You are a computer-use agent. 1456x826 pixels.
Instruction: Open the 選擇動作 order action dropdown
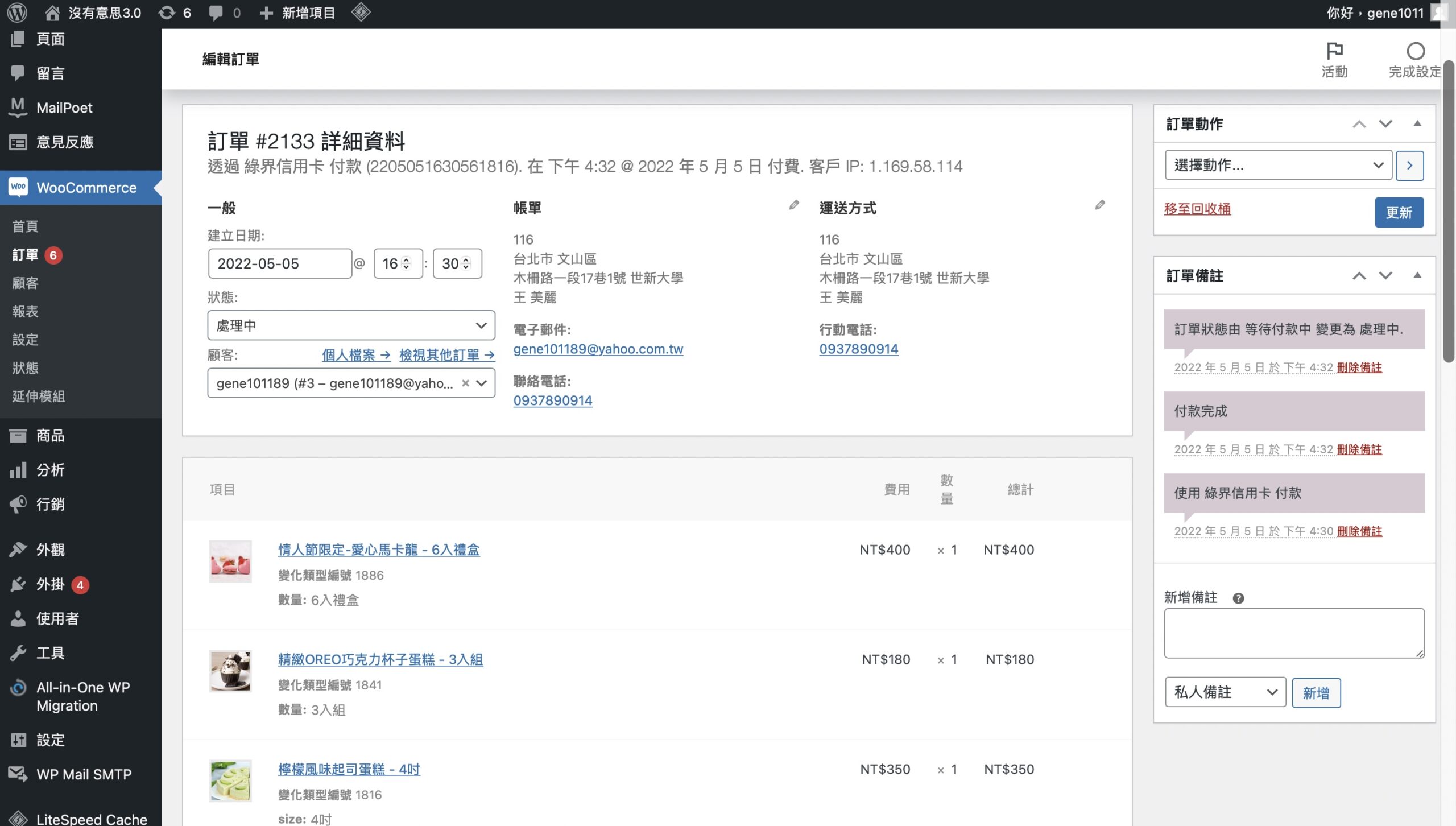[x=1278, y=165]
